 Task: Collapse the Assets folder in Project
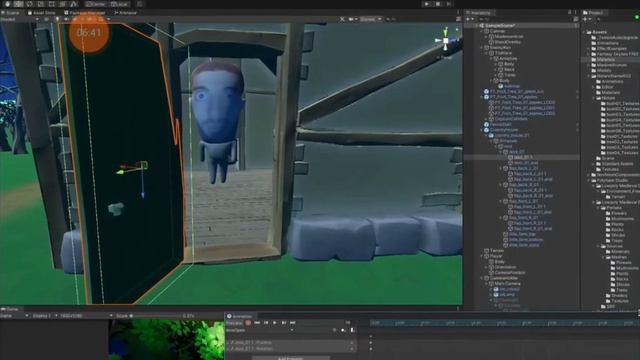tap(584, 32)
